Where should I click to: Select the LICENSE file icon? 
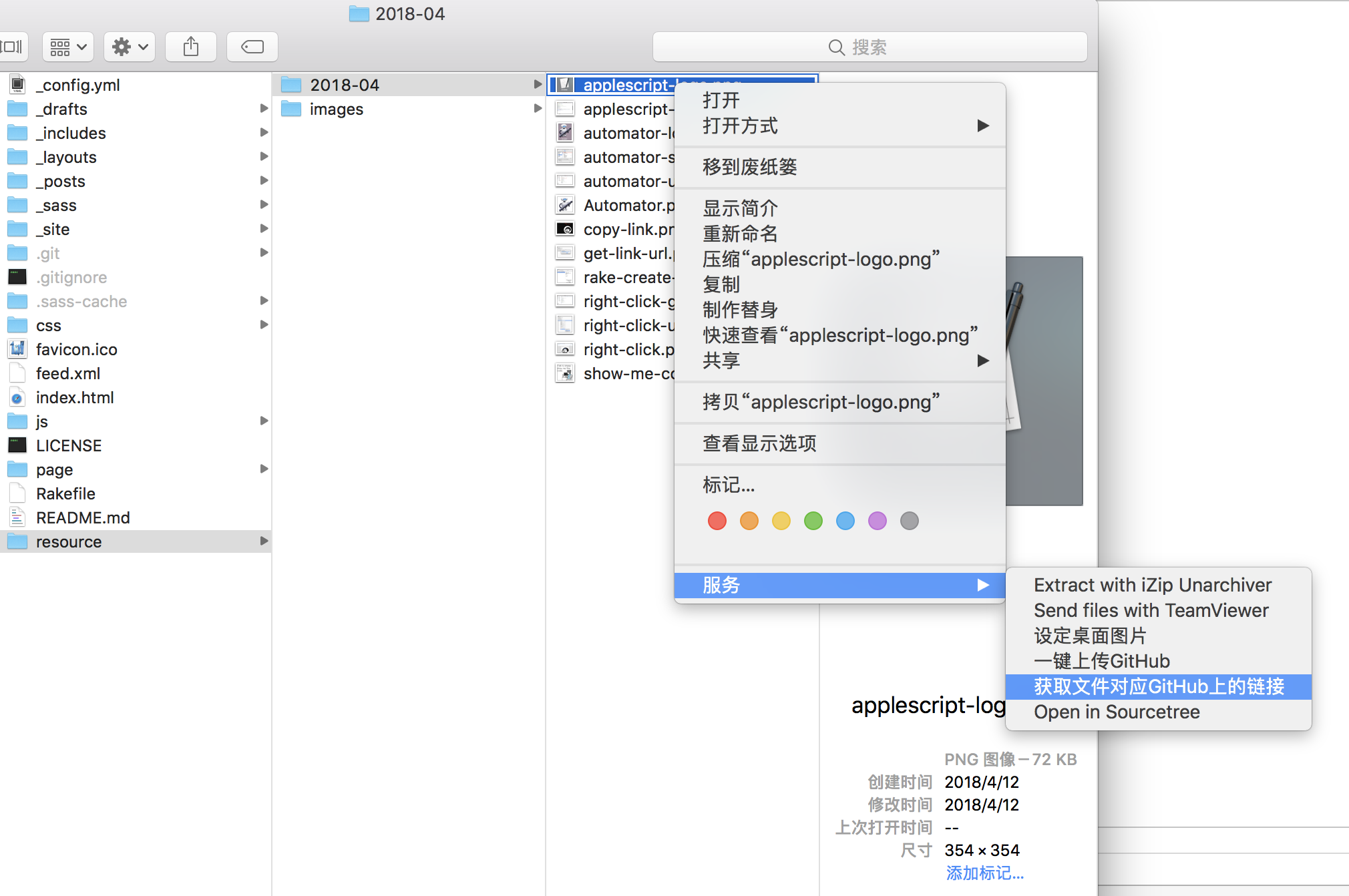(x=17, y=445)
